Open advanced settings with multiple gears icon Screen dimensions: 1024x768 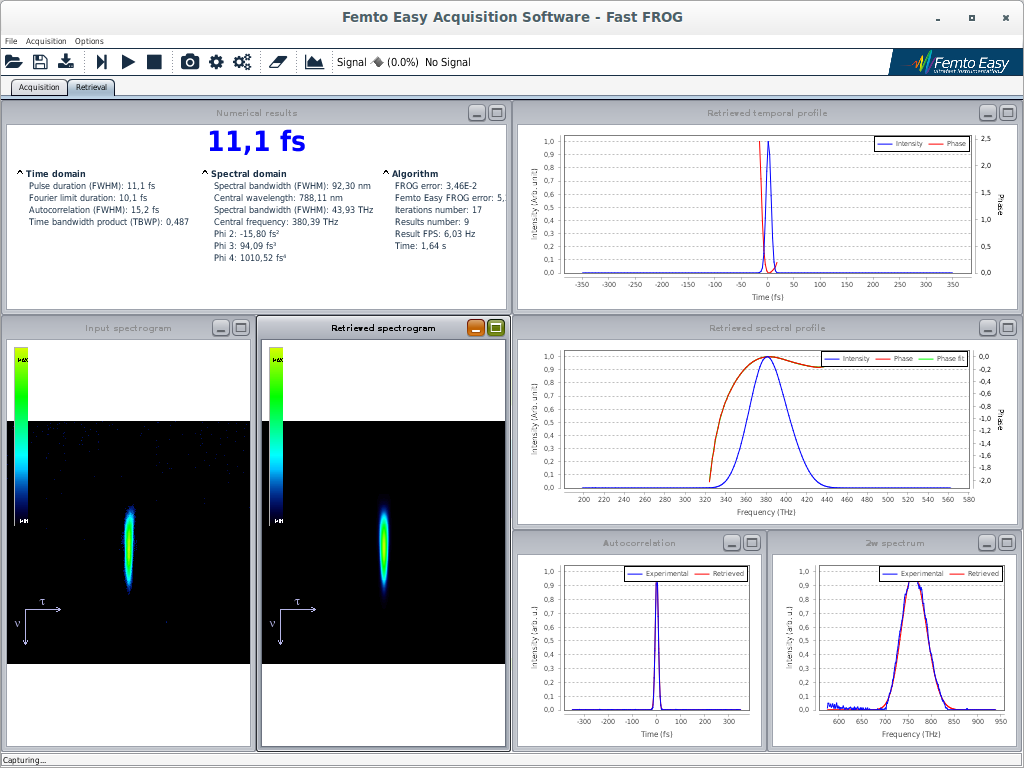(242, 62)
